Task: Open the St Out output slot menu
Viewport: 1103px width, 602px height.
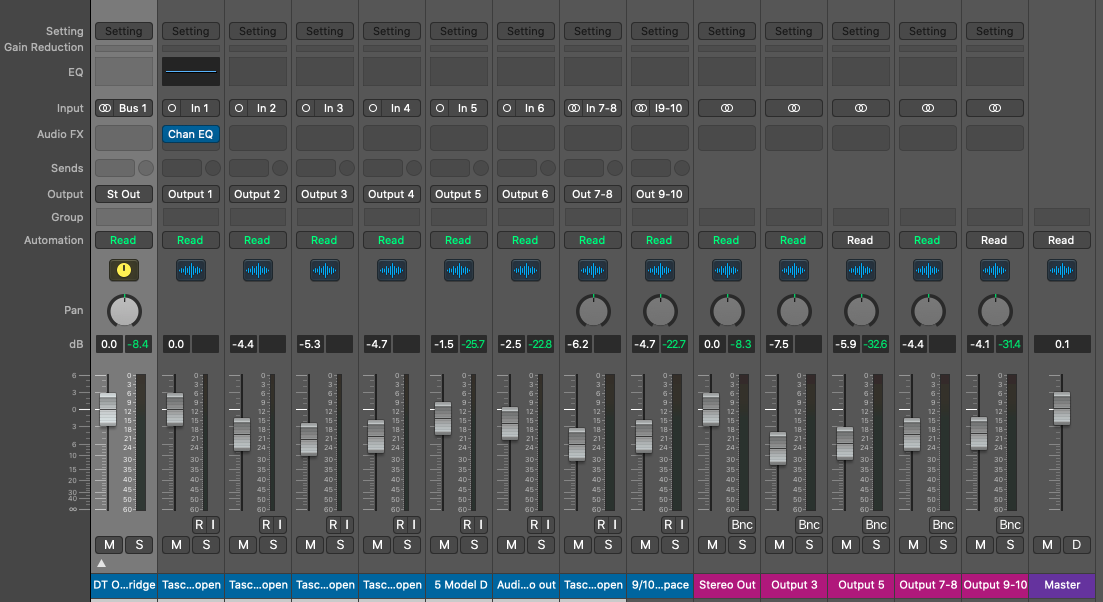Action: (x=124, y=194)
